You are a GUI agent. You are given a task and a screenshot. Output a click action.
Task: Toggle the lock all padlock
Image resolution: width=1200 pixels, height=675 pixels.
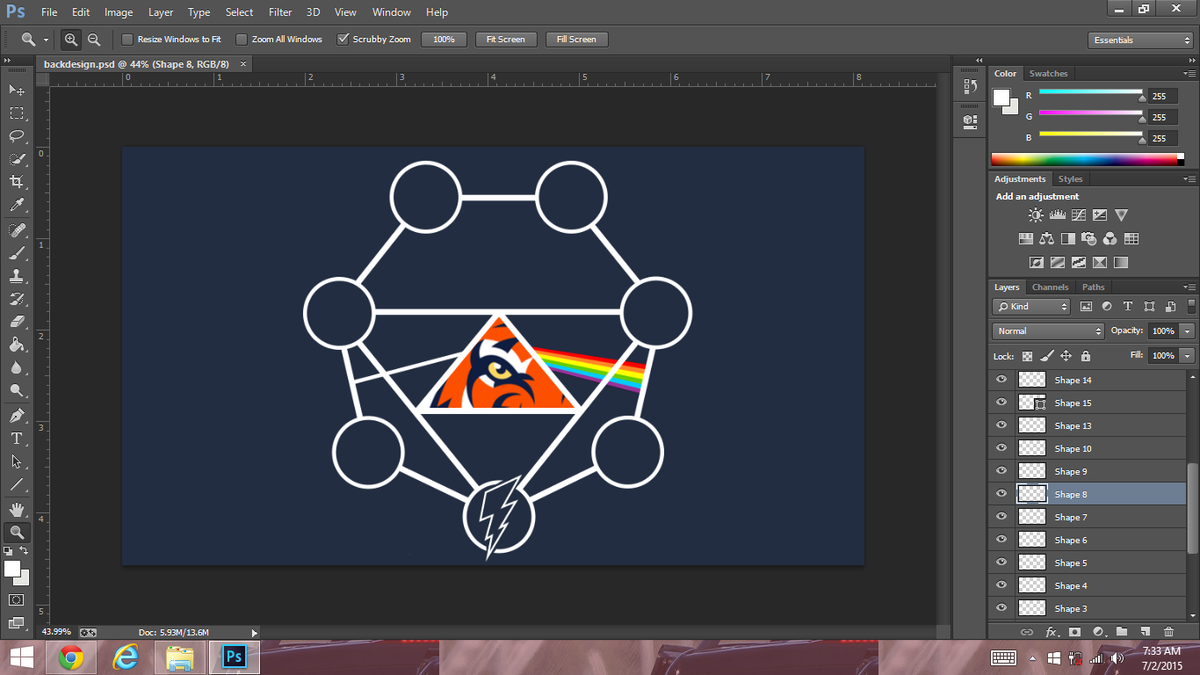pyautogui.click(x=1086, y=356)
